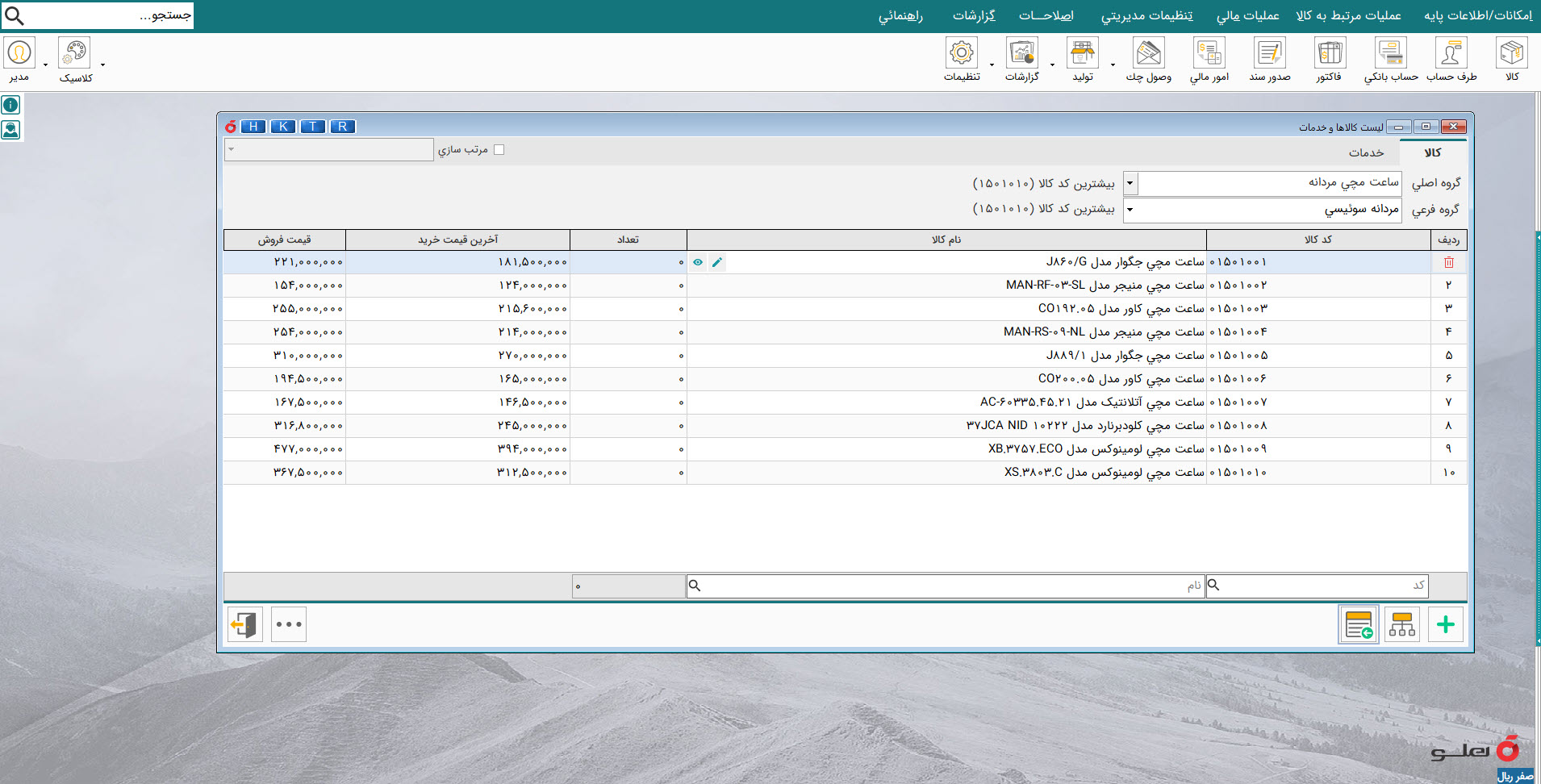
Task: Expand the گروه اصلی dropdown arrow
Action: 1130,183
